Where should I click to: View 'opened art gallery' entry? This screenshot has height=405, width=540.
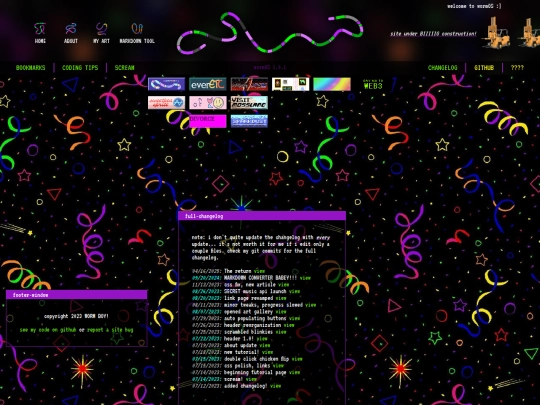[x=281, y=312]
